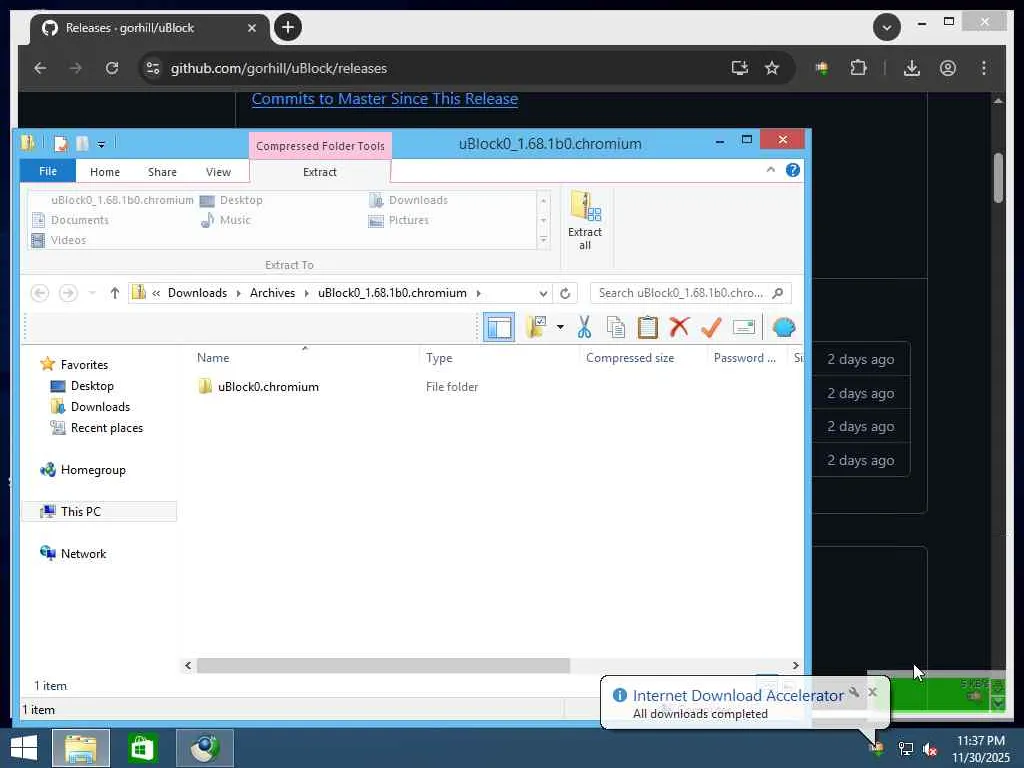The height and width of the screenshot is (768, 1024).
Task: Open Desktop under Favorites
Action: 92,386
